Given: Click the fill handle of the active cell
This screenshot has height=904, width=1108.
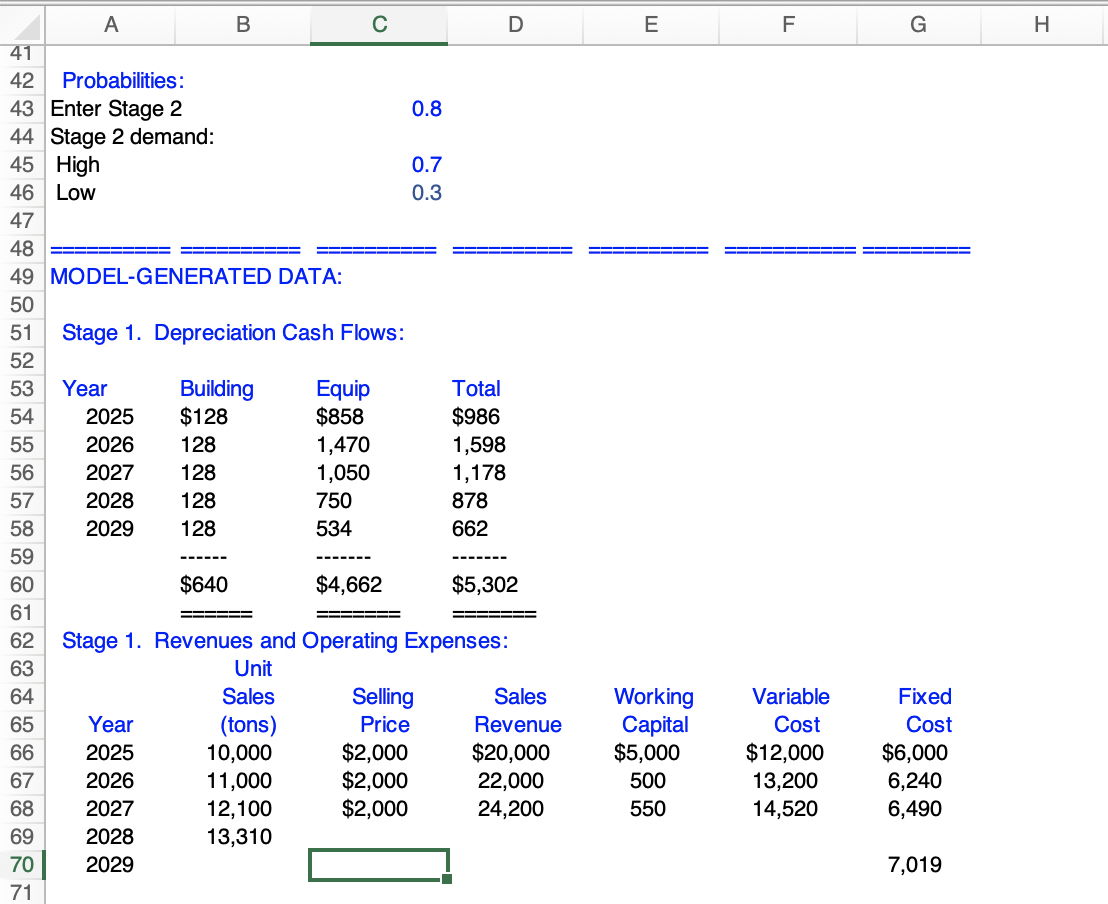Looking at the screenshot, I should coord(447,877).
